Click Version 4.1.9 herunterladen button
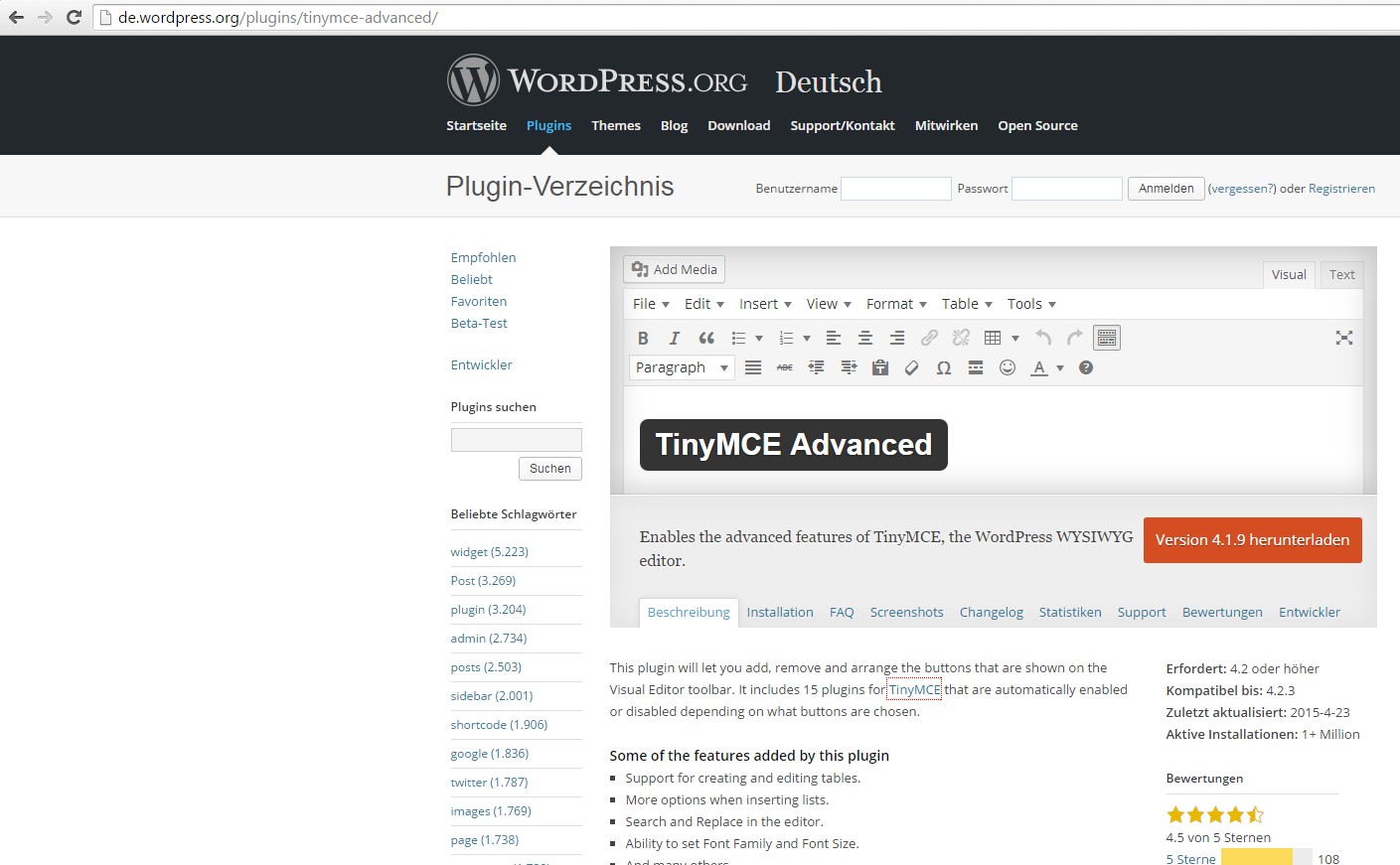 (1252, 540)
